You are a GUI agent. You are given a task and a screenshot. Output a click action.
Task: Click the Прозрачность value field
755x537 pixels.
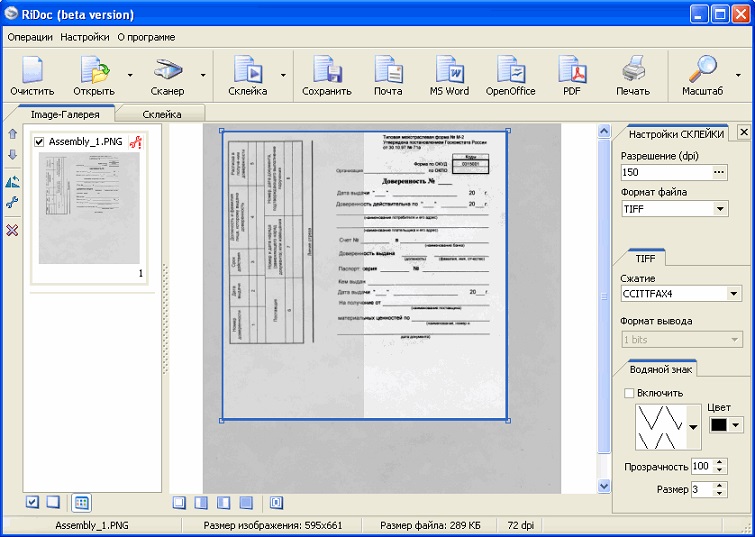pyautogui.click(x=703, y=466)
